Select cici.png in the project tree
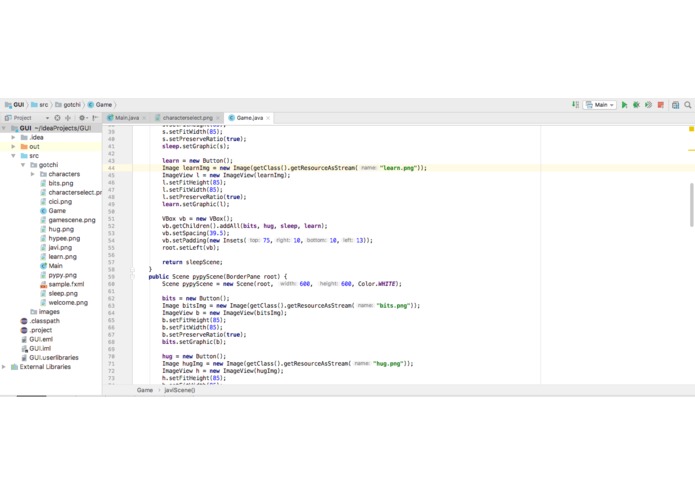 (60, 202)
